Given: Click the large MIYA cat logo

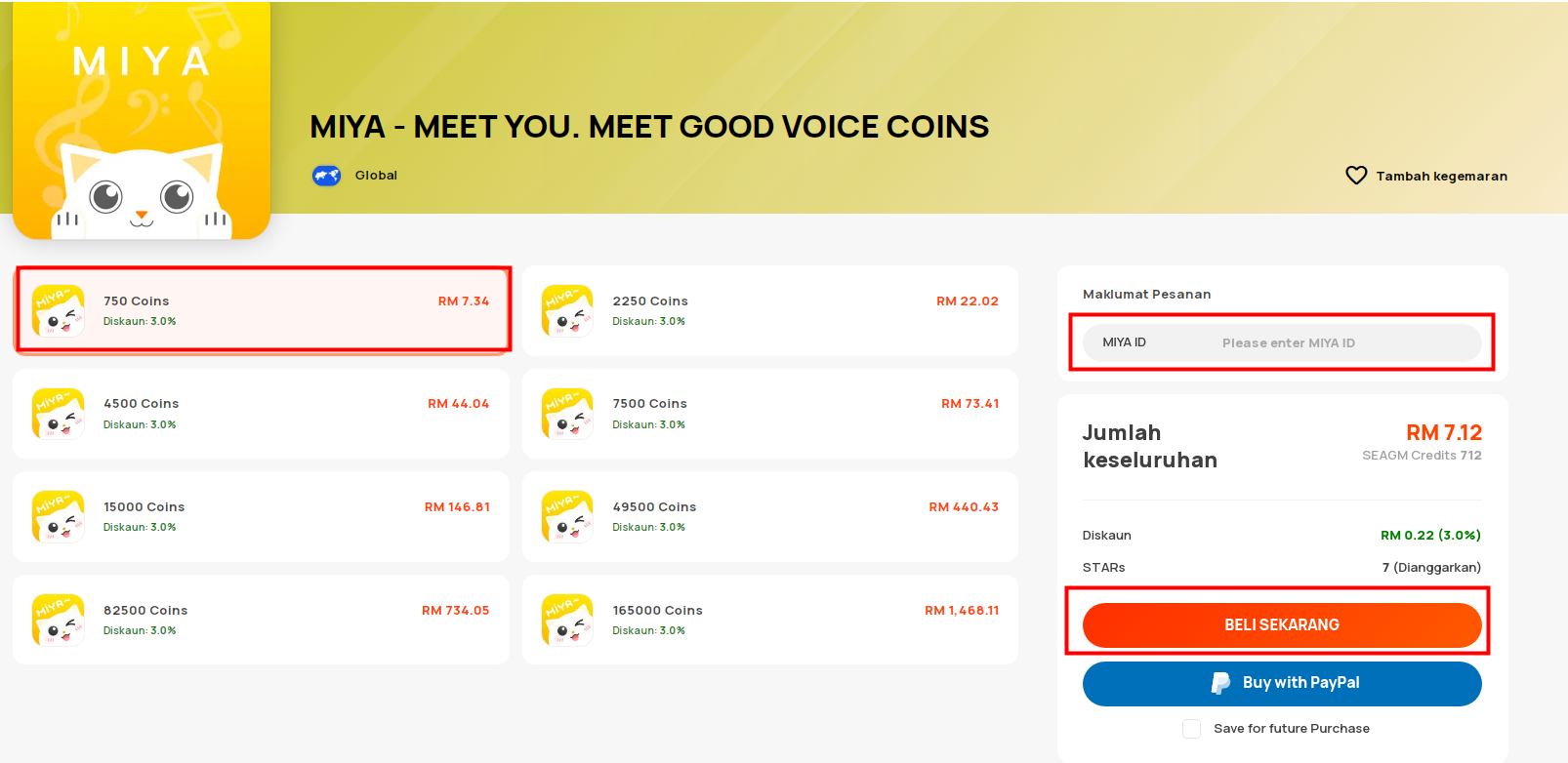Looking at the screenshot, I should click(142, 120).
